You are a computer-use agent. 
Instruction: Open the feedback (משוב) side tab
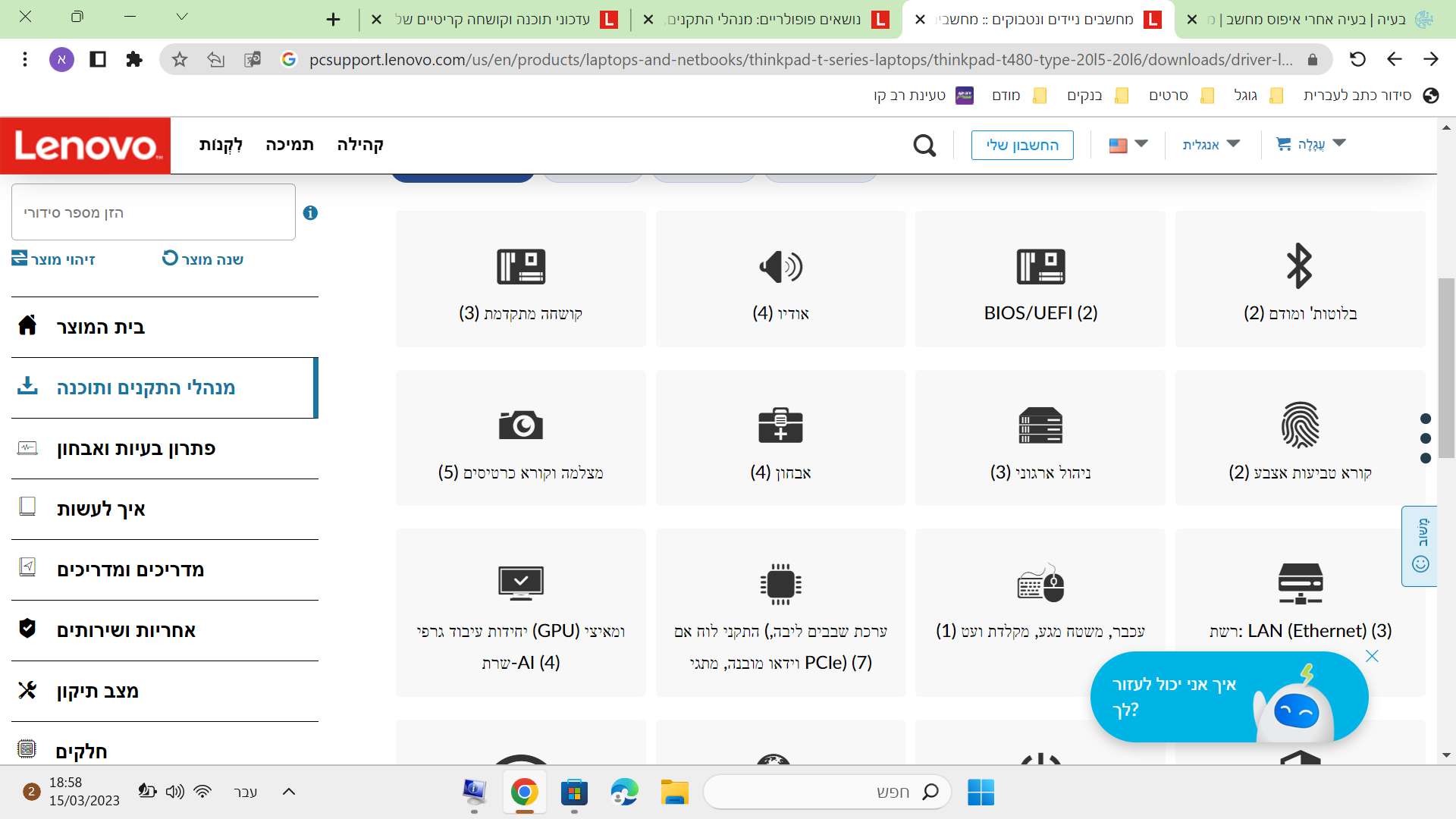(x=1420, y=546)
